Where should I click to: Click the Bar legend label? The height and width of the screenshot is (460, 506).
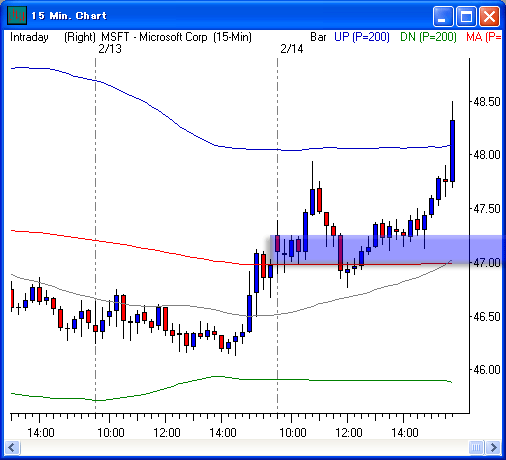point(318,37)
